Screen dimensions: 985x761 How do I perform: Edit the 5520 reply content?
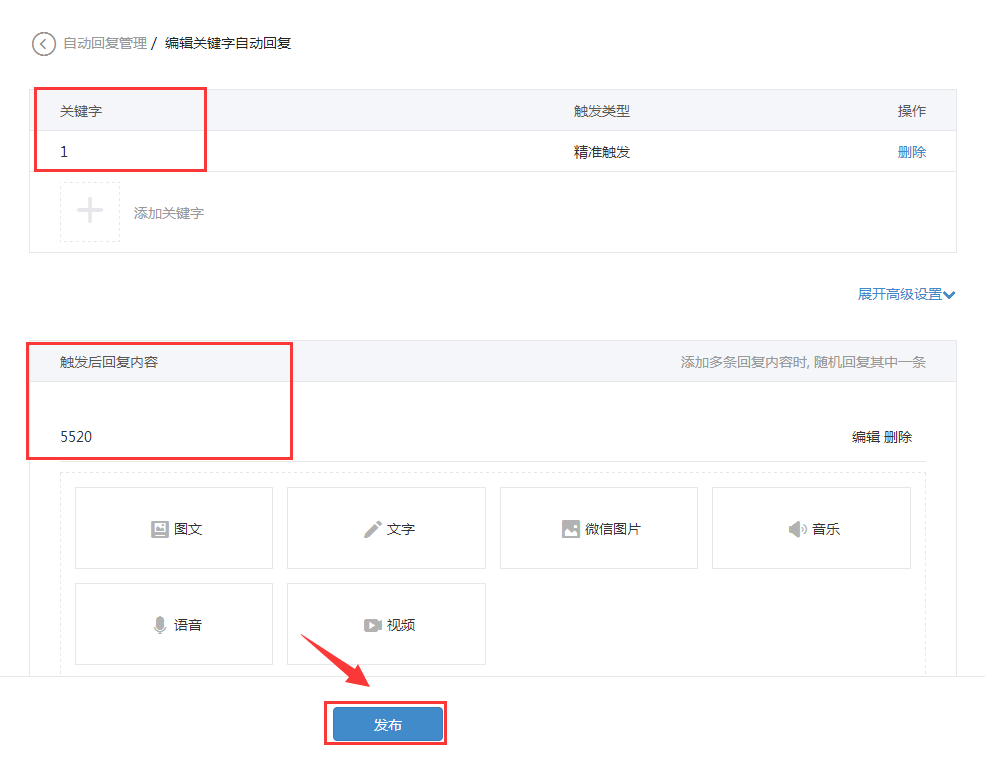coord(866,437)
